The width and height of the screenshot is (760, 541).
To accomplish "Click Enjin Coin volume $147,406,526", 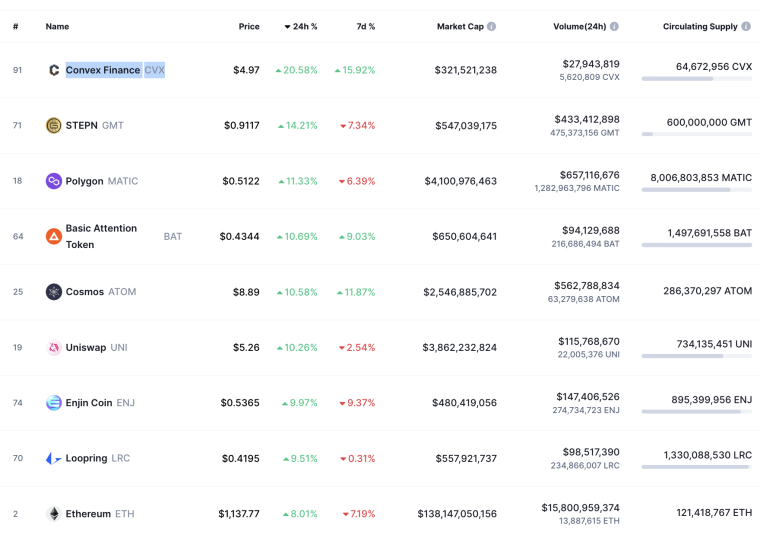I will [x=588, y=397].
